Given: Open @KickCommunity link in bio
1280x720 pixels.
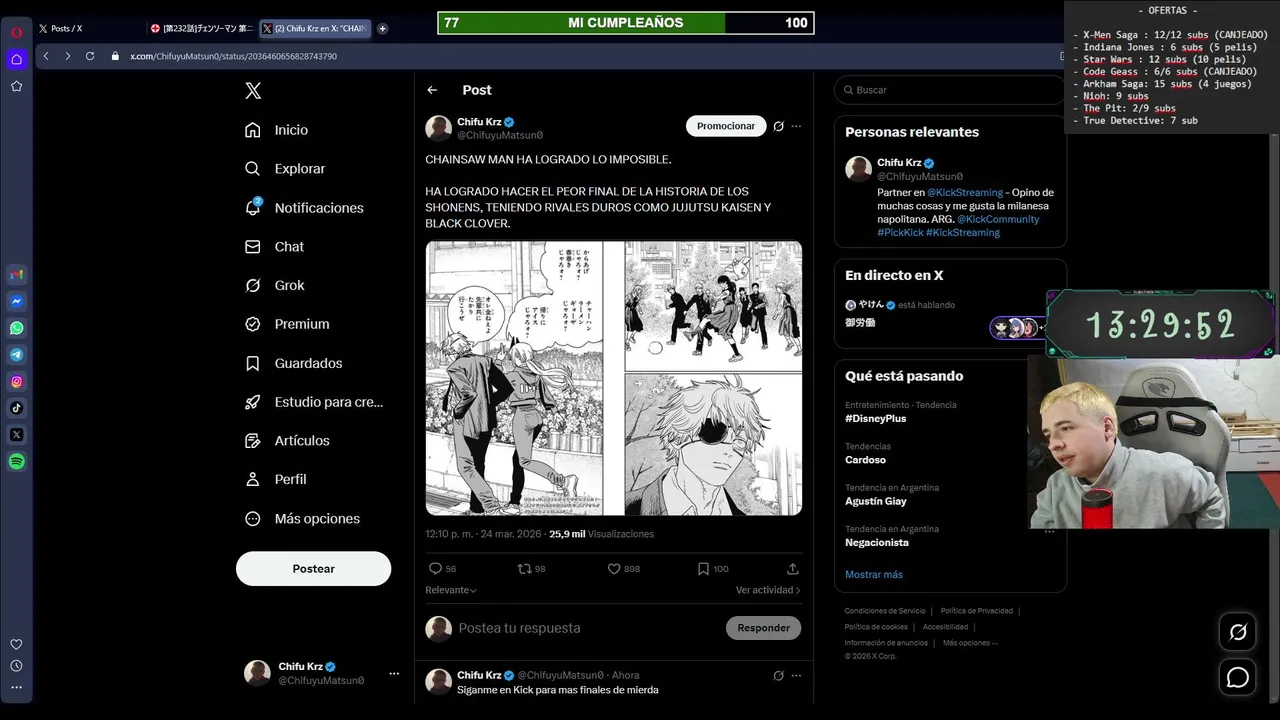Looking at the screenshot, I should tap(998, 219).
